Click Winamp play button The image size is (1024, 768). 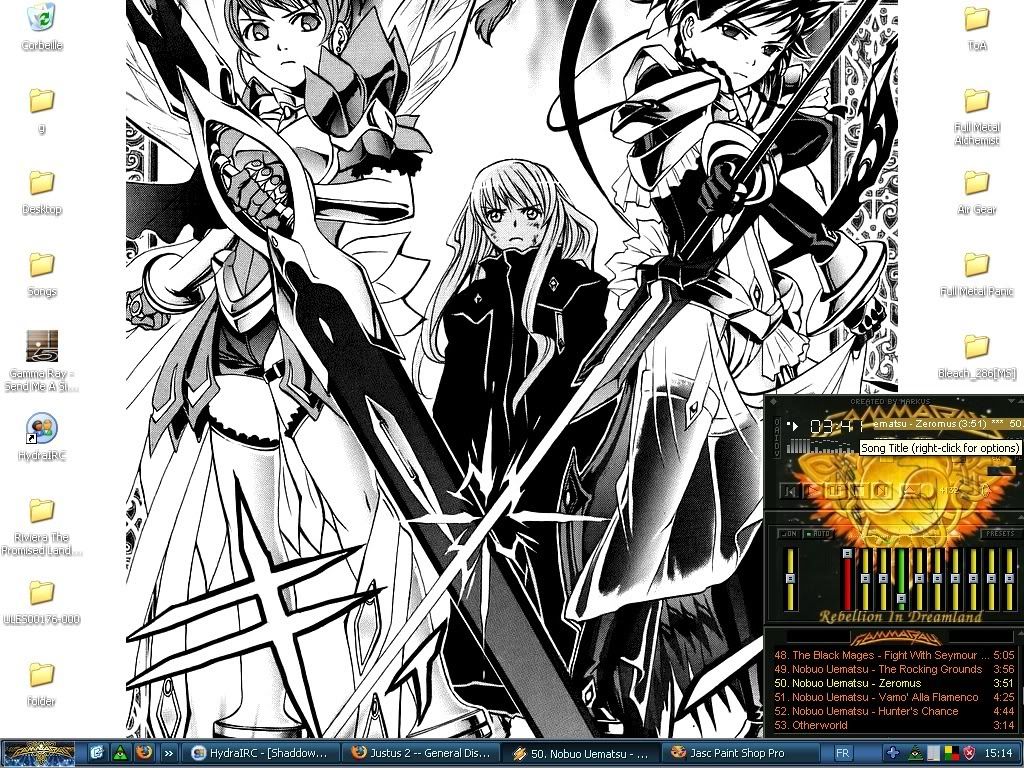[x=812, y=490]
